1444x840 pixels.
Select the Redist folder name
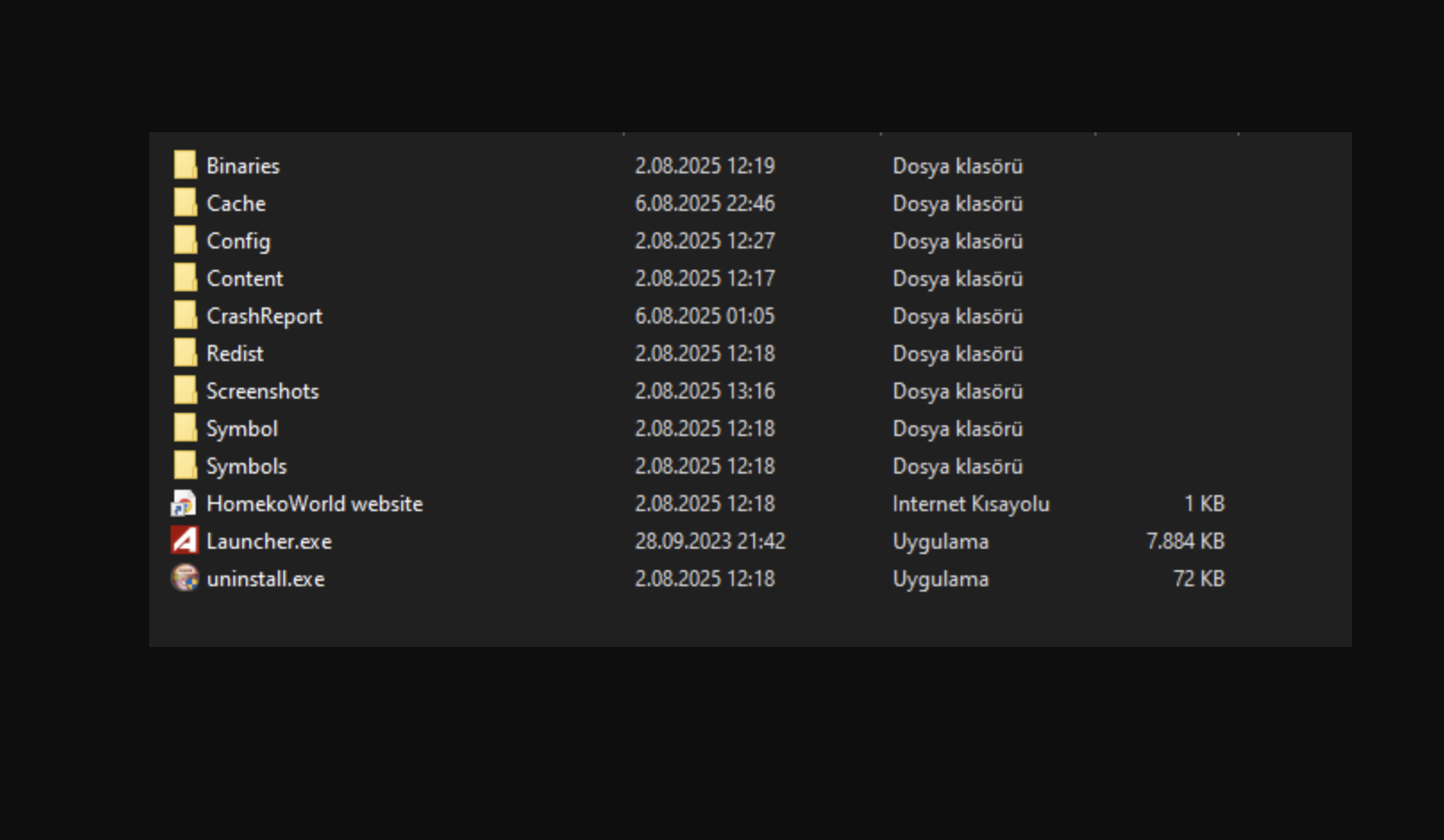pos(235,354)
